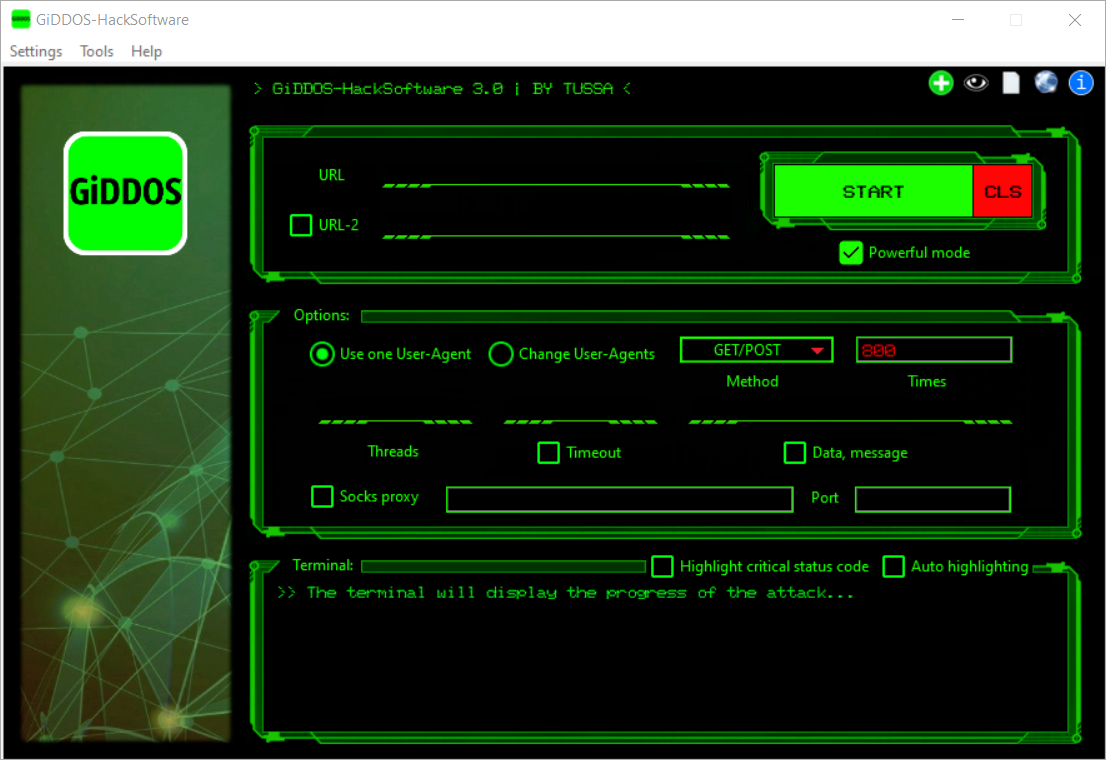Click the white document icon
The width and height of the screenshot is (1106, 760).
[x=1011, y=83]
